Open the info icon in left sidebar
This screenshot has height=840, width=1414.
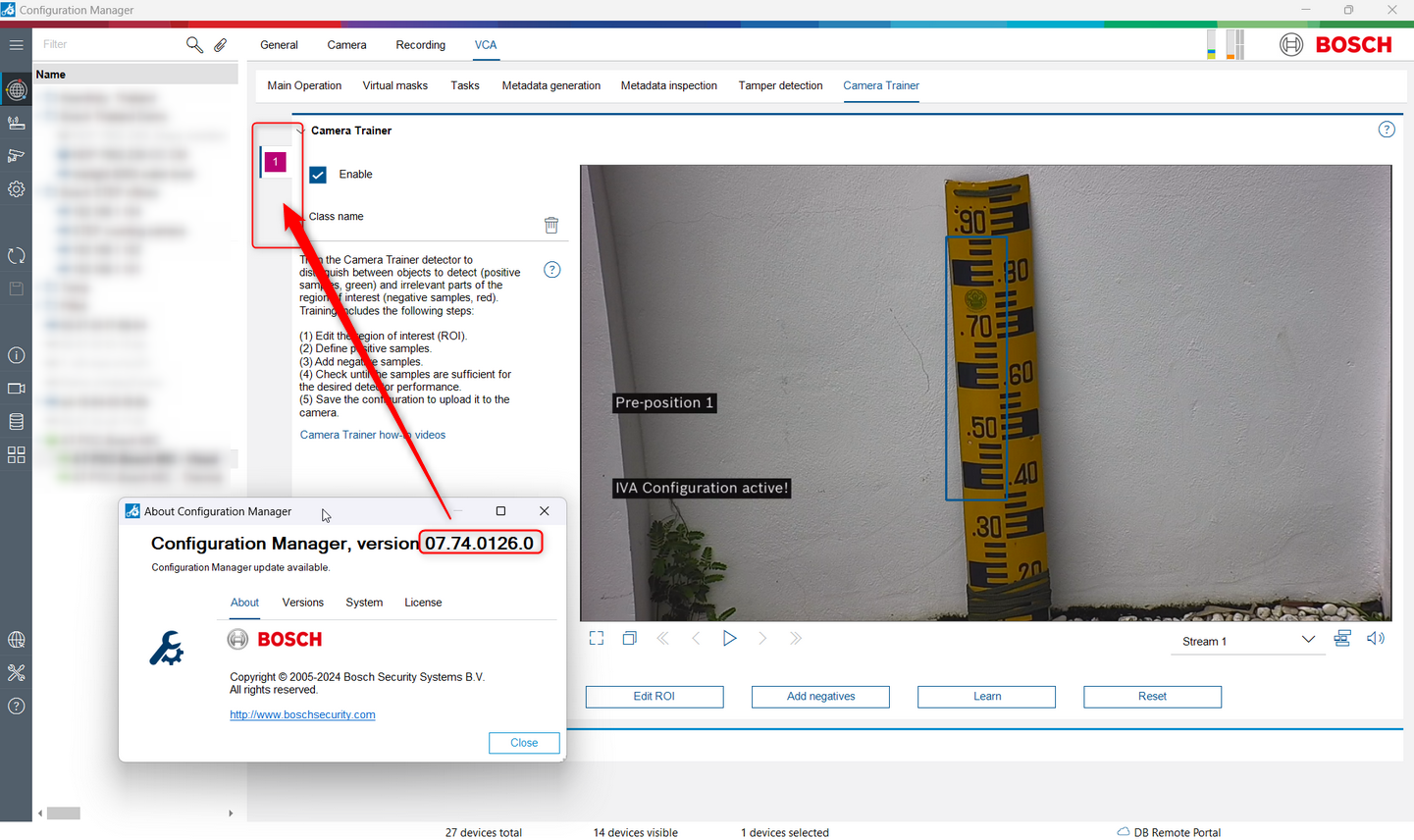pos(16,355)
